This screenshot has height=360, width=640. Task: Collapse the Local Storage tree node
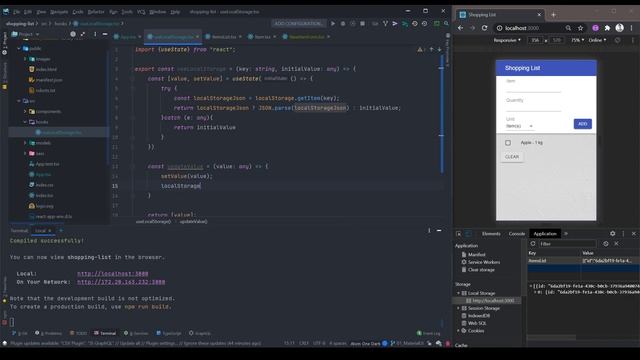(x=458, y=293)
